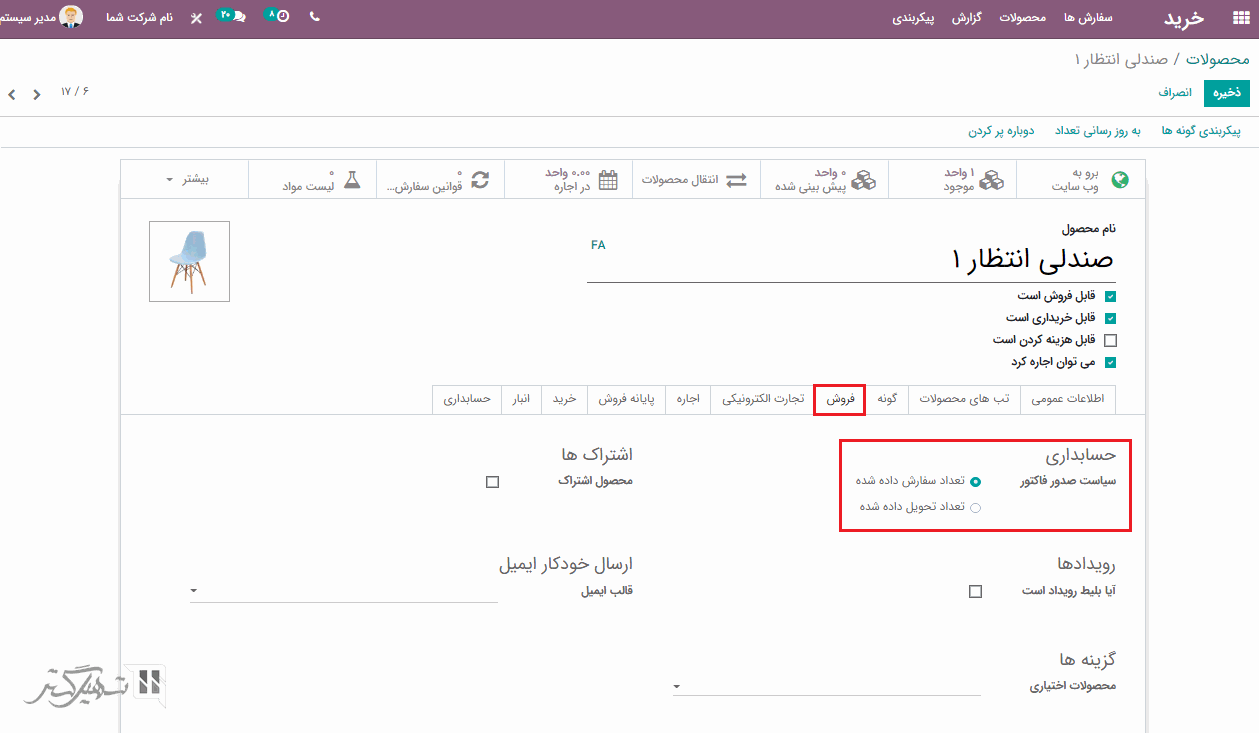Click the bill of materials flask icon
This screenshot has width=1259, height=733.
tap(351, 180)
